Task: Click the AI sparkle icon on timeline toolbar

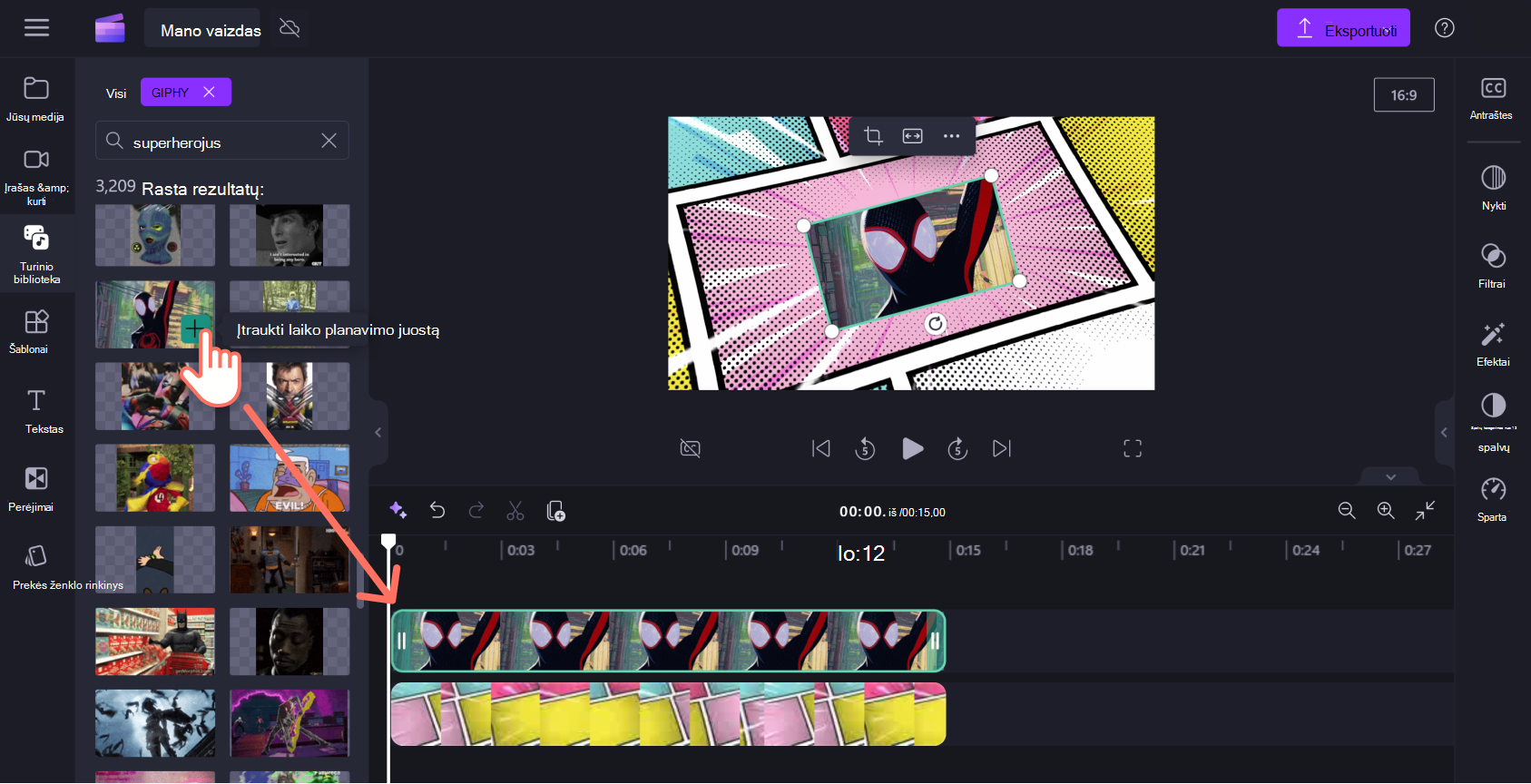Action: tap(397, 511)
